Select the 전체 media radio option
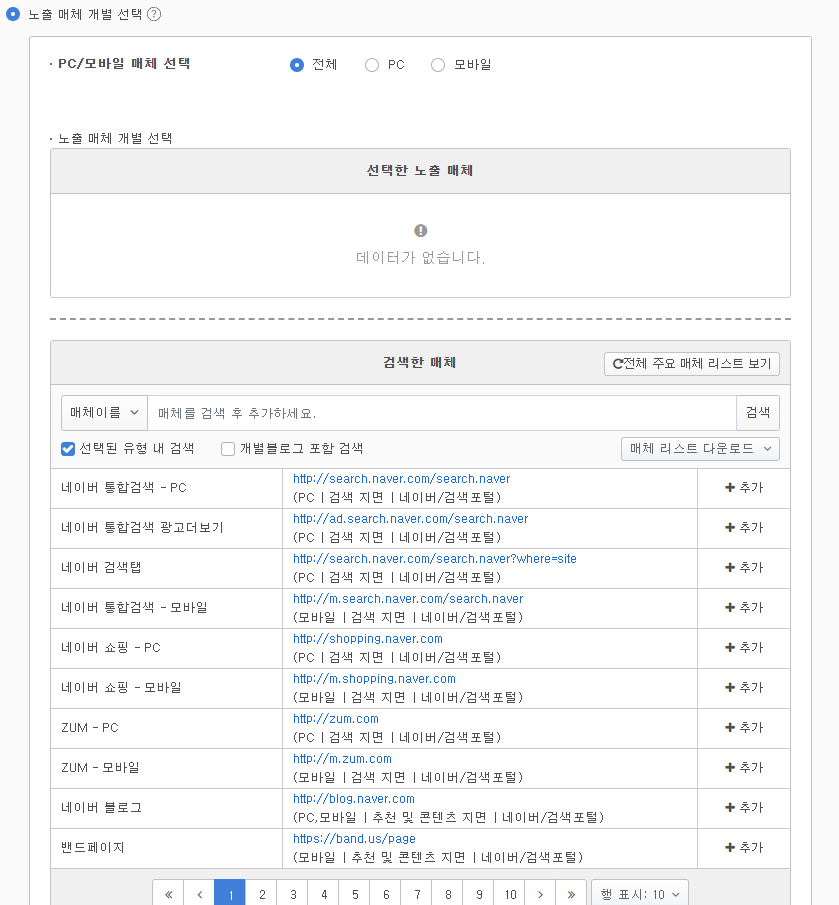 (x=297, y=65)
